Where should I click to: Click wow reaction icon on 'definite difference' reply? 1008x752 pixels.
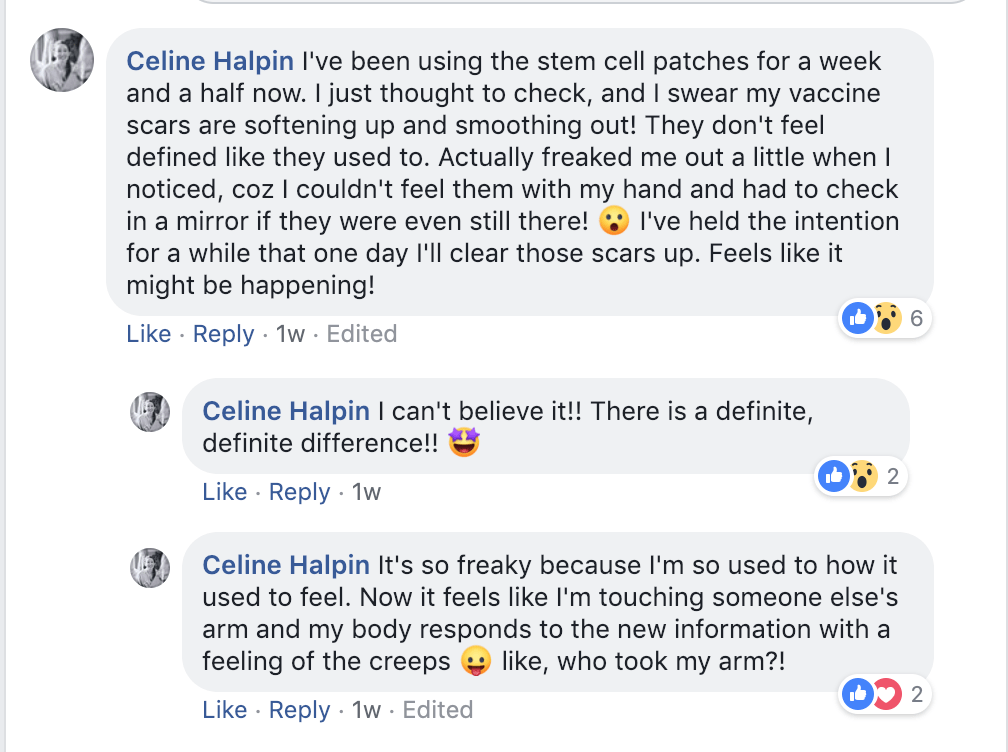[861, 477]
